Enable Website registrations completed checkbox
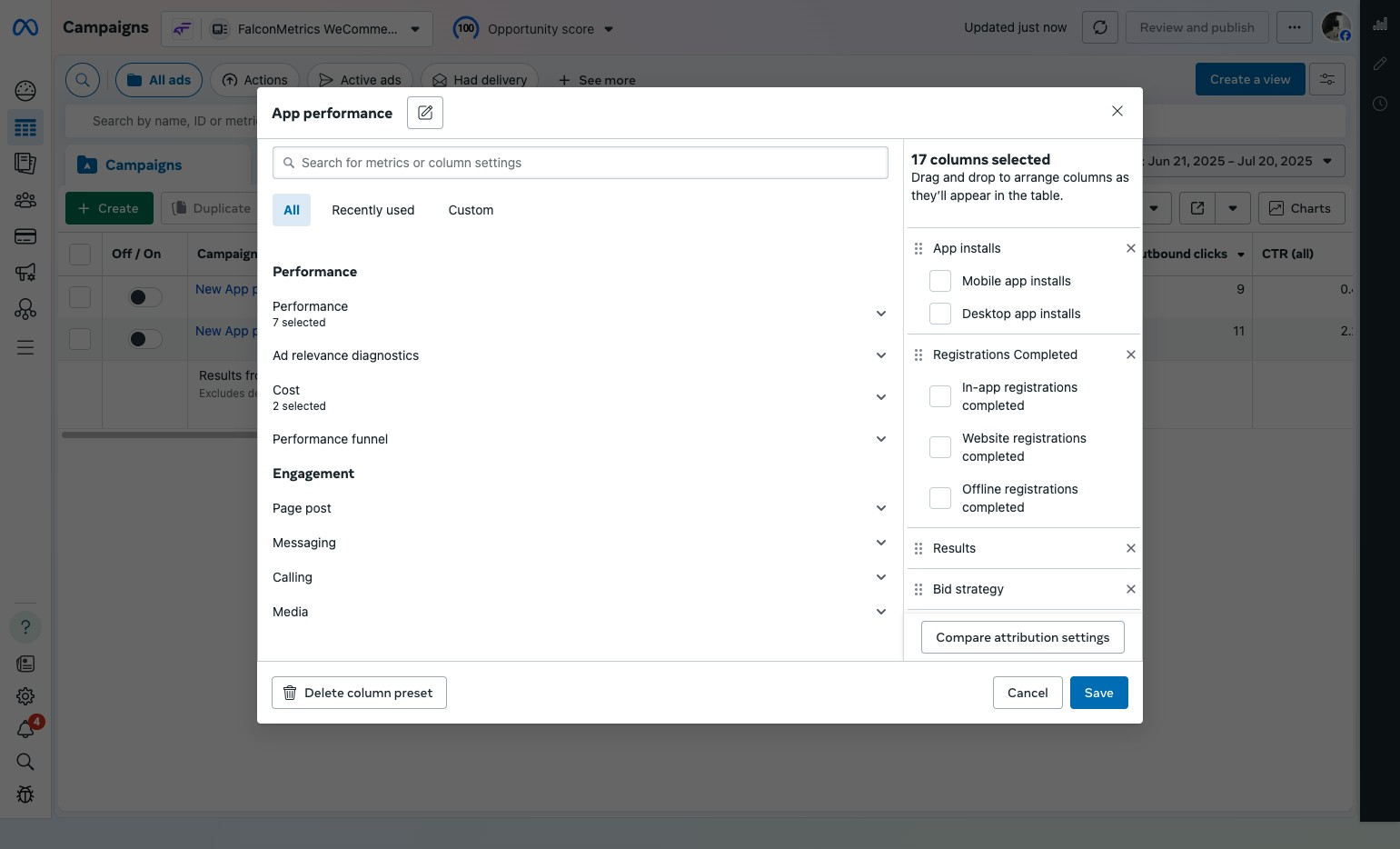 (x=940, y=447)
